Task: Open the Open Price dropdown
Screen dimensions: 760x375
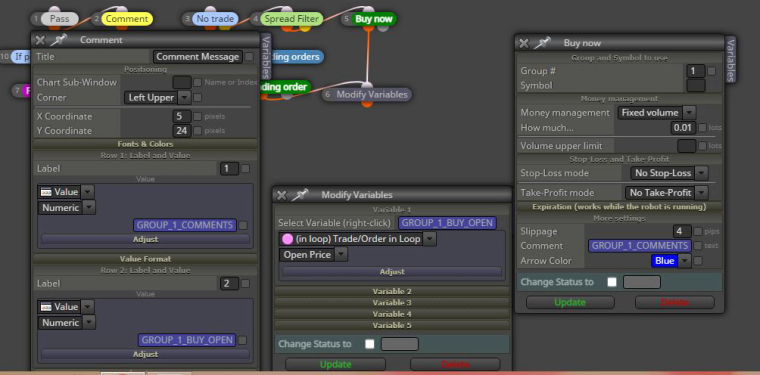Action: [x=313, y=254]
